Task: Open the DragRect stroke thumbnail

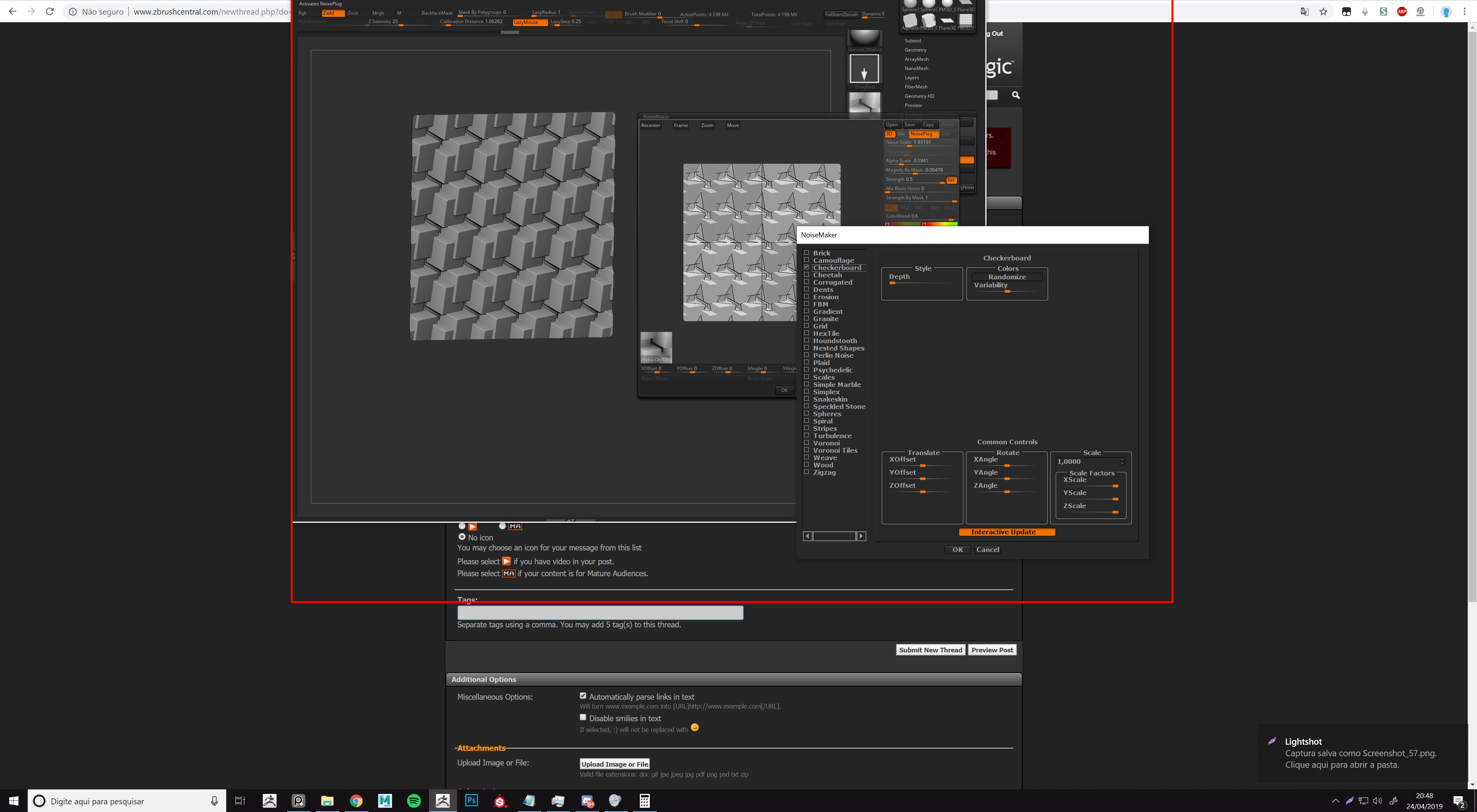Action: pos(864,72)
